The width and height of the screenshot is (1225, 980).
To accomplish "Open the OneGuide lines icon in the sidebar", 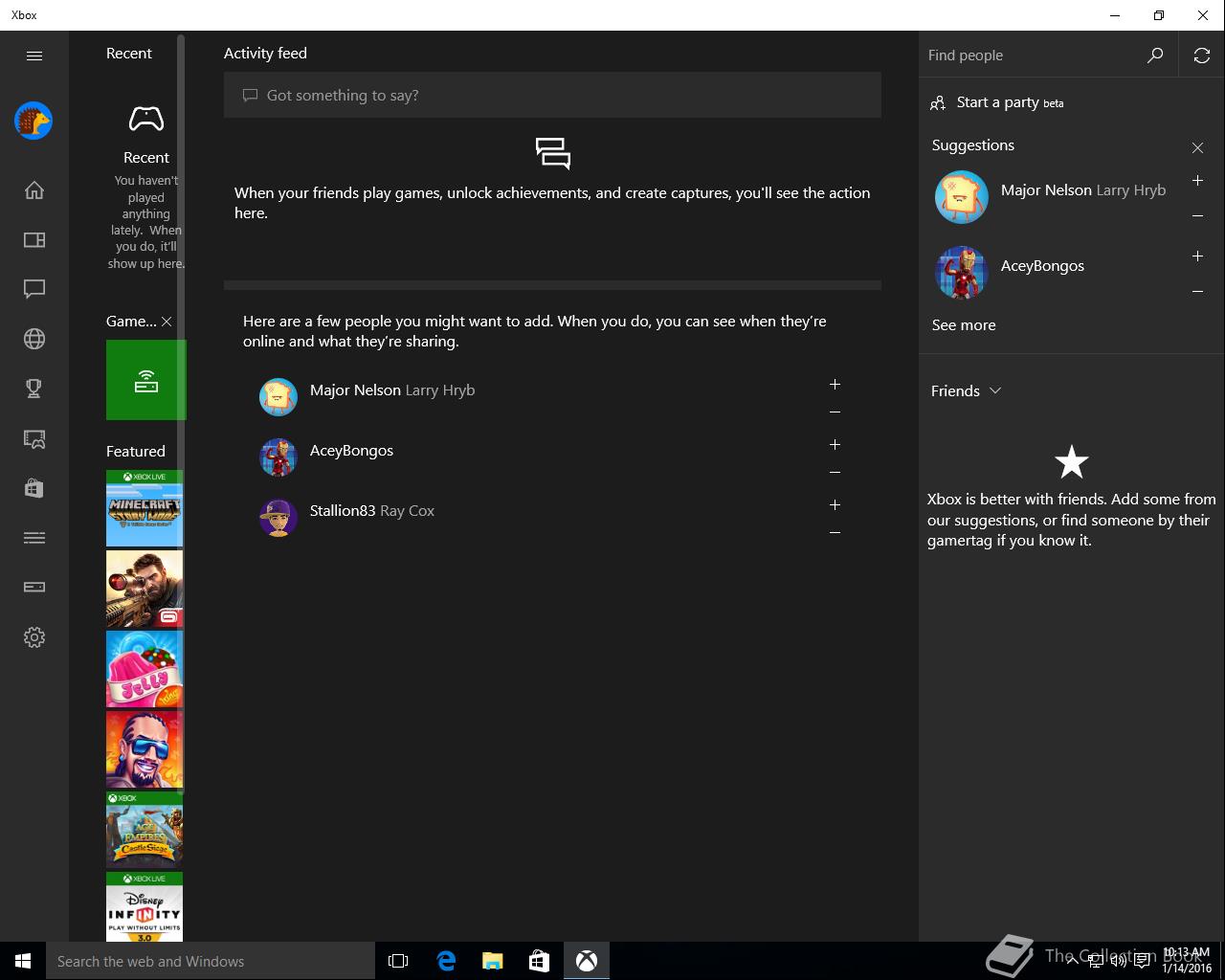I will pos(34,538).
